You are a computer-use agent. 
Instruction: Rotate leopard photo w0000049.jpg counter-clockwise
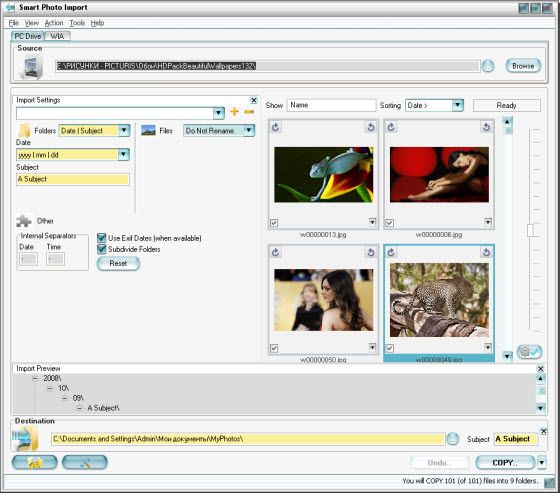486,252
